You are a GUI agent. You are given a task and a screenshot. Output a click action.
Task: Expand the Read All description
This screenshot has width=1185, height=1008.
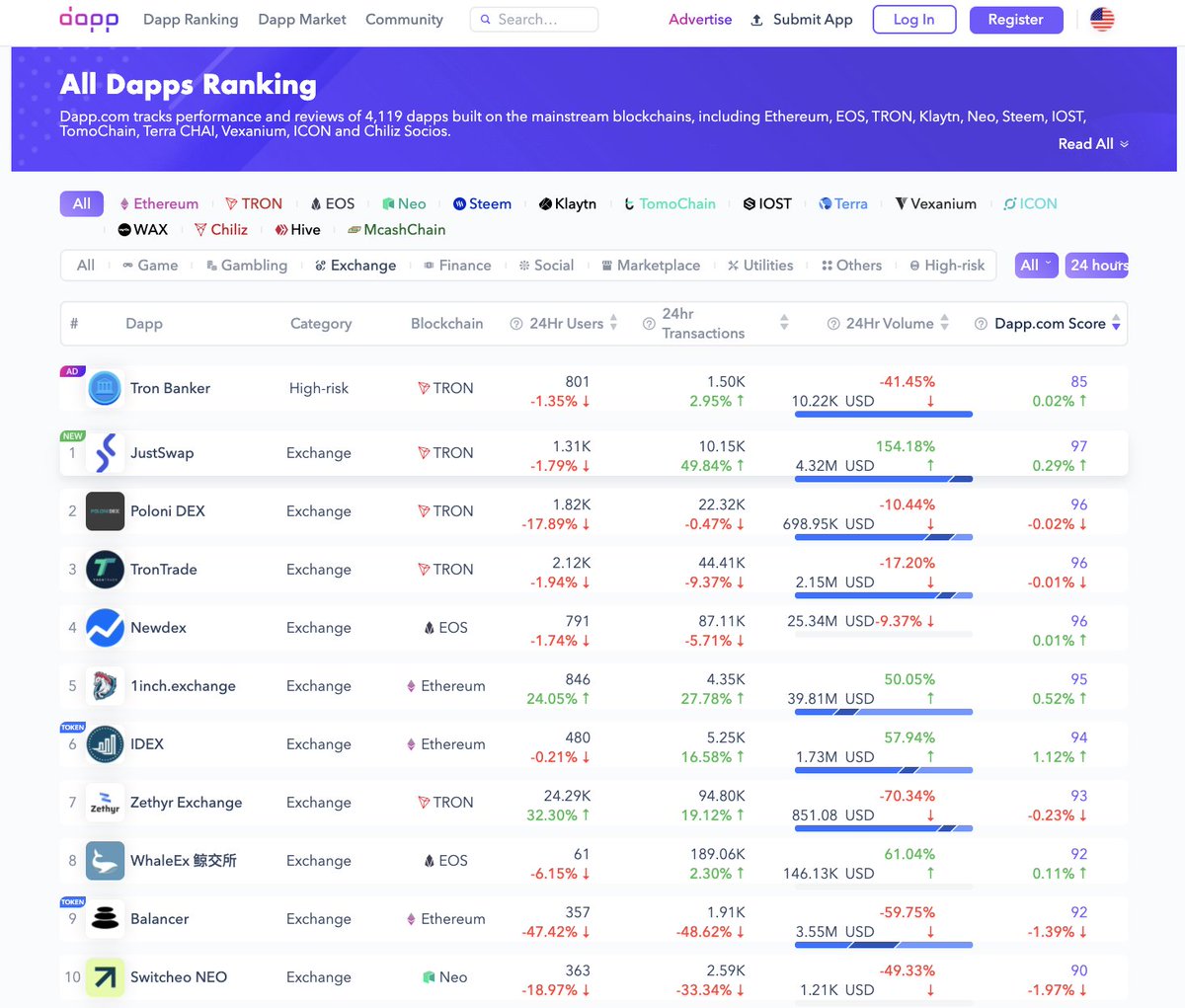pyautogui.click(x=1093, y=144)
